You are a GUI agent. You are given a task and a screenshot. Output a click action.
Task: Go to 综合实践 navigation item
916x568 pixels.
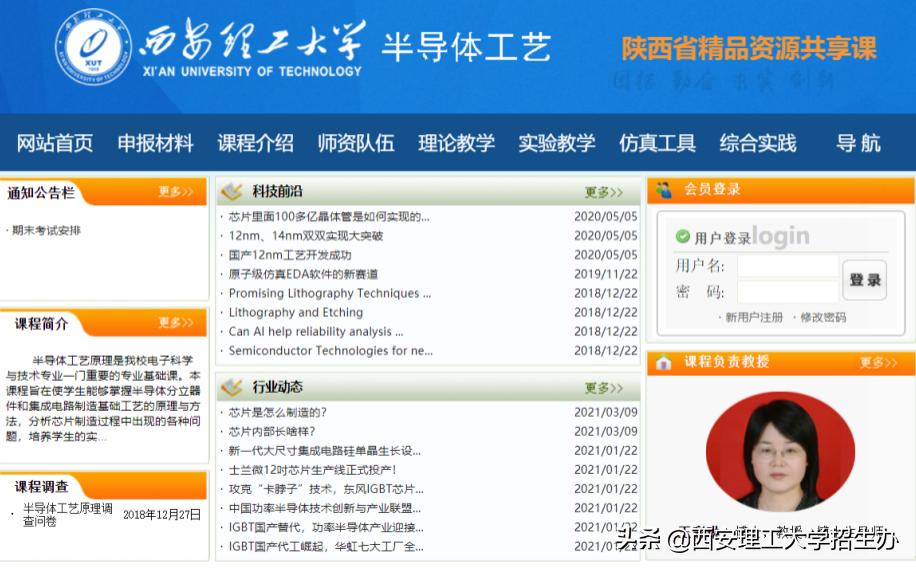(x=758, y=143)
